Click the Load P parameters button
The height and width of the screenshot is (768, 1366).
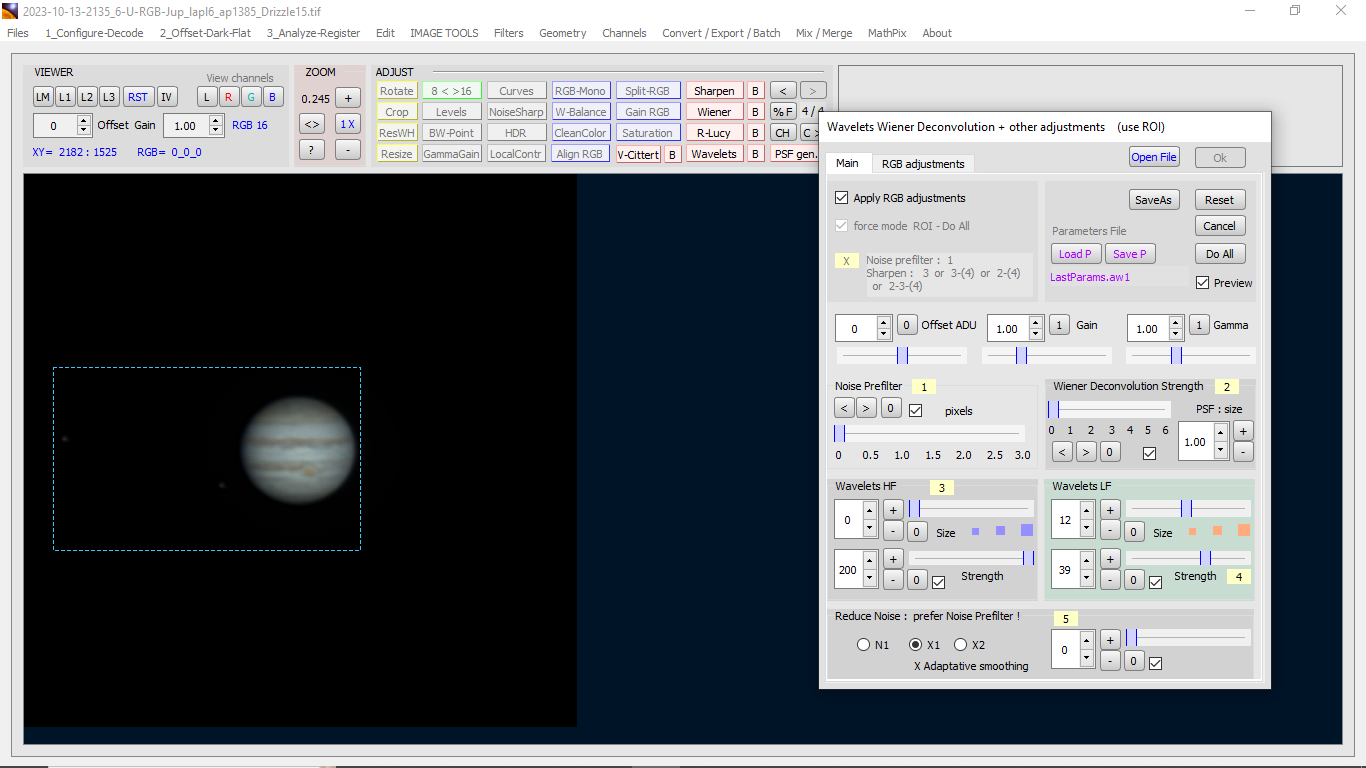1076,254
